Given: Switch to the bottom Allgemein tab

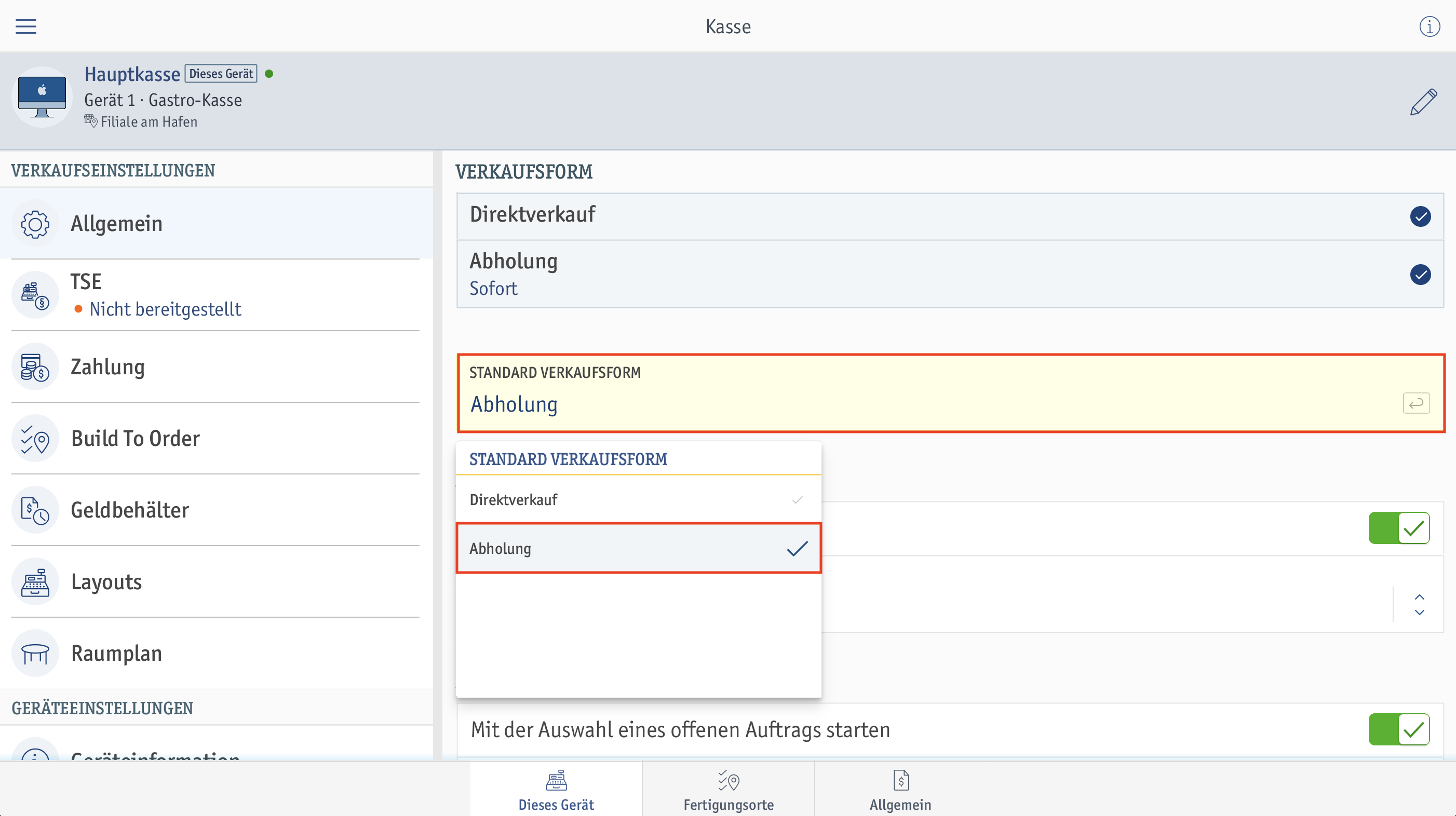Looking at the screenshot, I should tap(900, 789).
